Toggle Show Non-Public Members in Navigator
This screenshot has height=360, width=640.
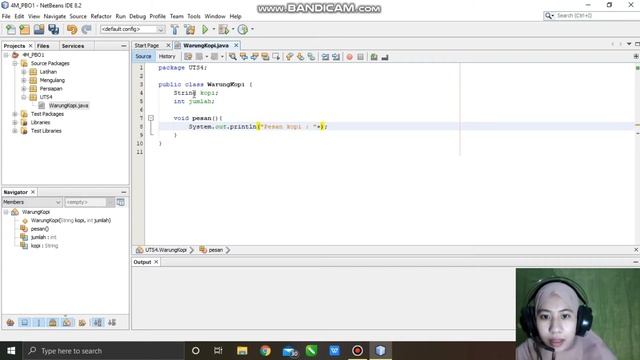(x=53, y=322)
